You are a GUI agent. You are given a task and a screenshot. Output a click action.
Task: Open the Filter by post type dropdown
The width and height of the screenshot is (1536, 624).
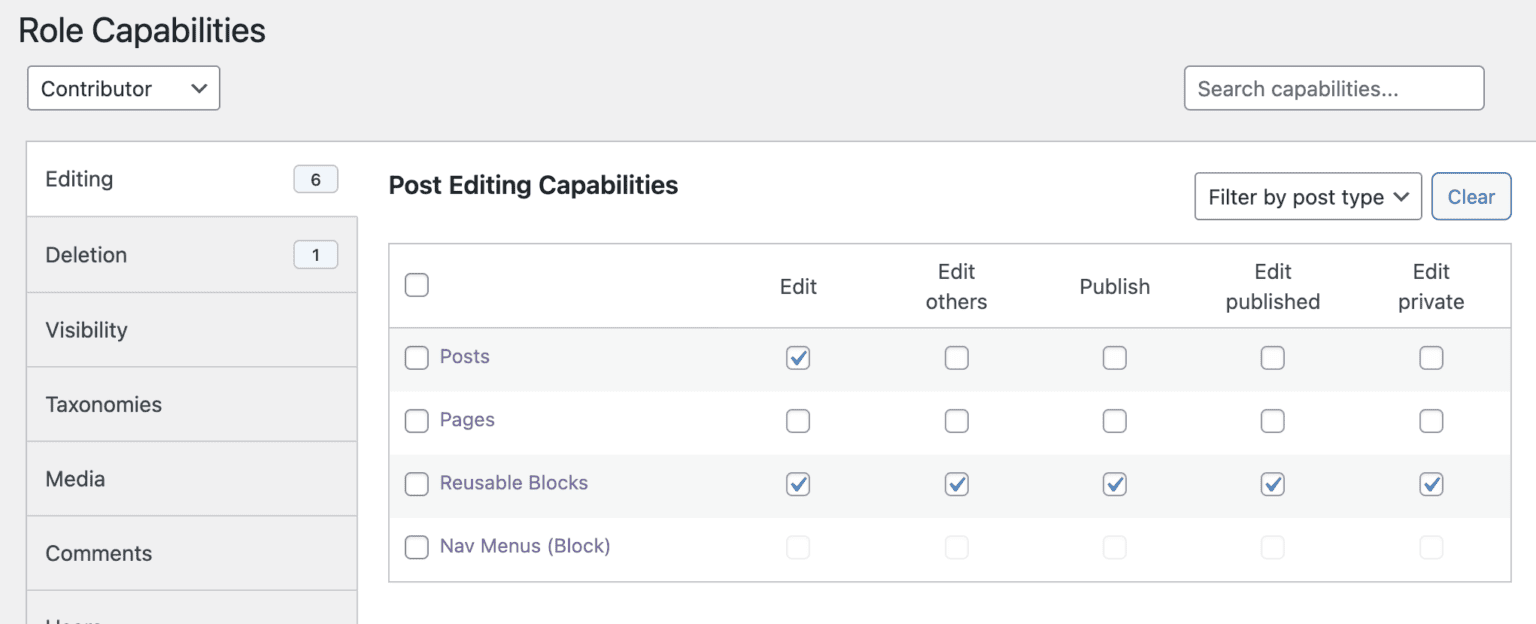1308,197
